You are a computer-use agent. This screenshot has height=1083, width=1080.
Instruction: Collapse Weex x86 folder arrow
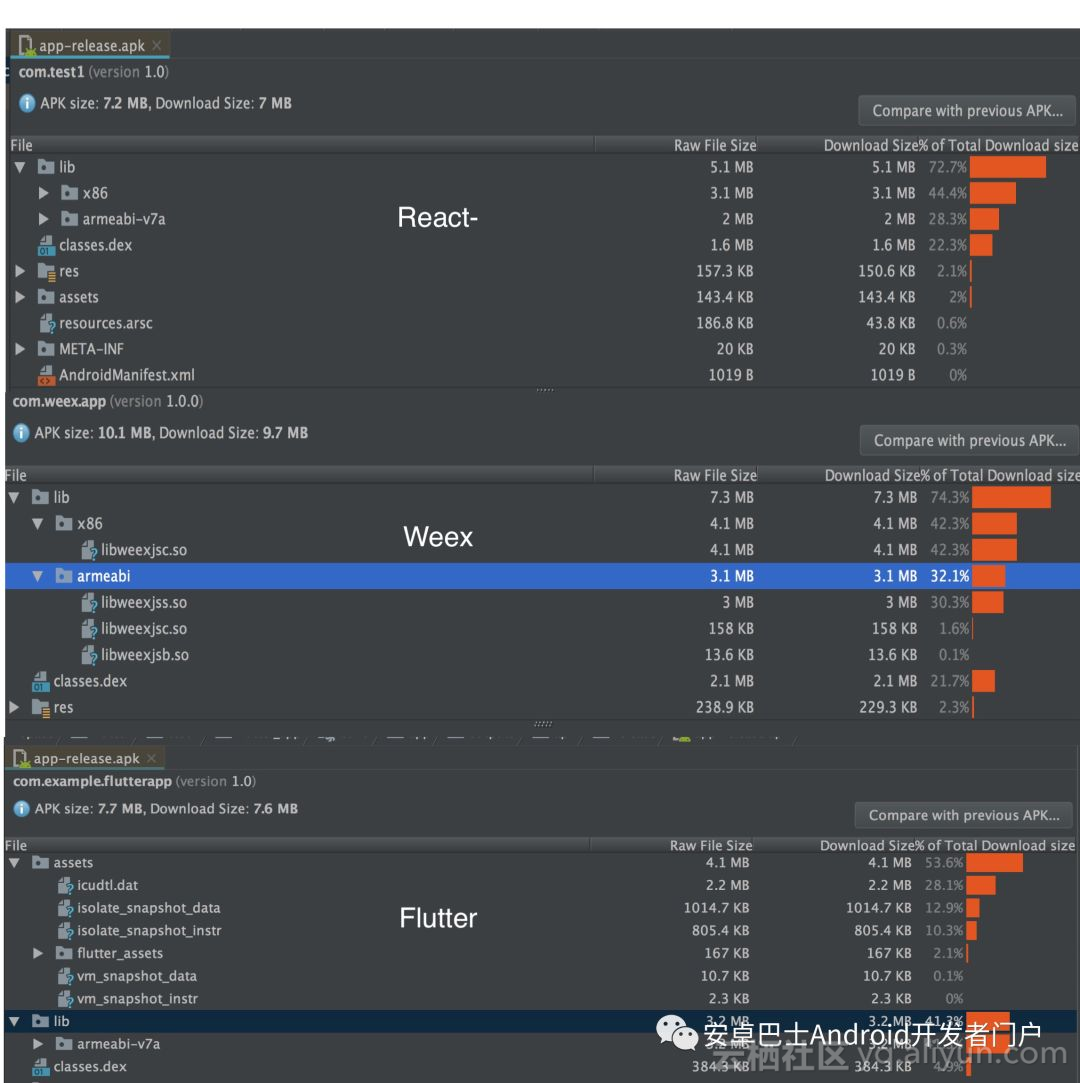[37, 524]
